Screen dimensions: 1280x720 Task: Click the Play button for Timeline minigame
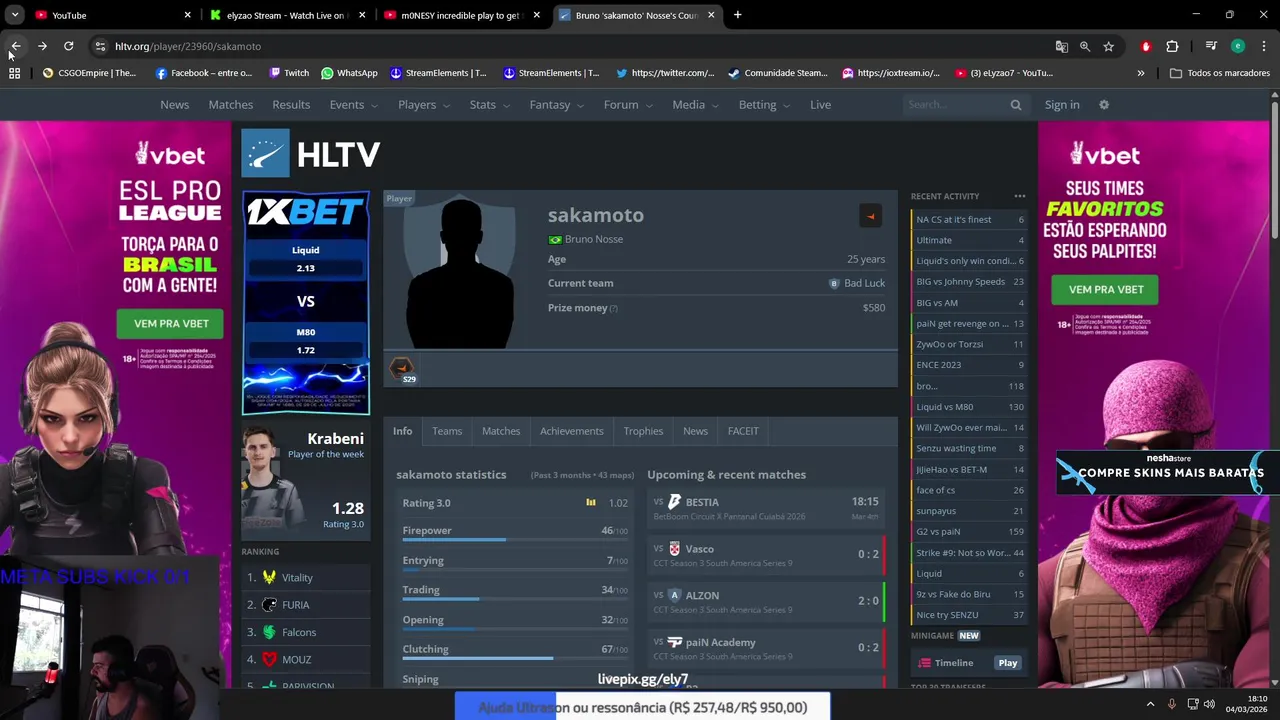(1007, 663)
